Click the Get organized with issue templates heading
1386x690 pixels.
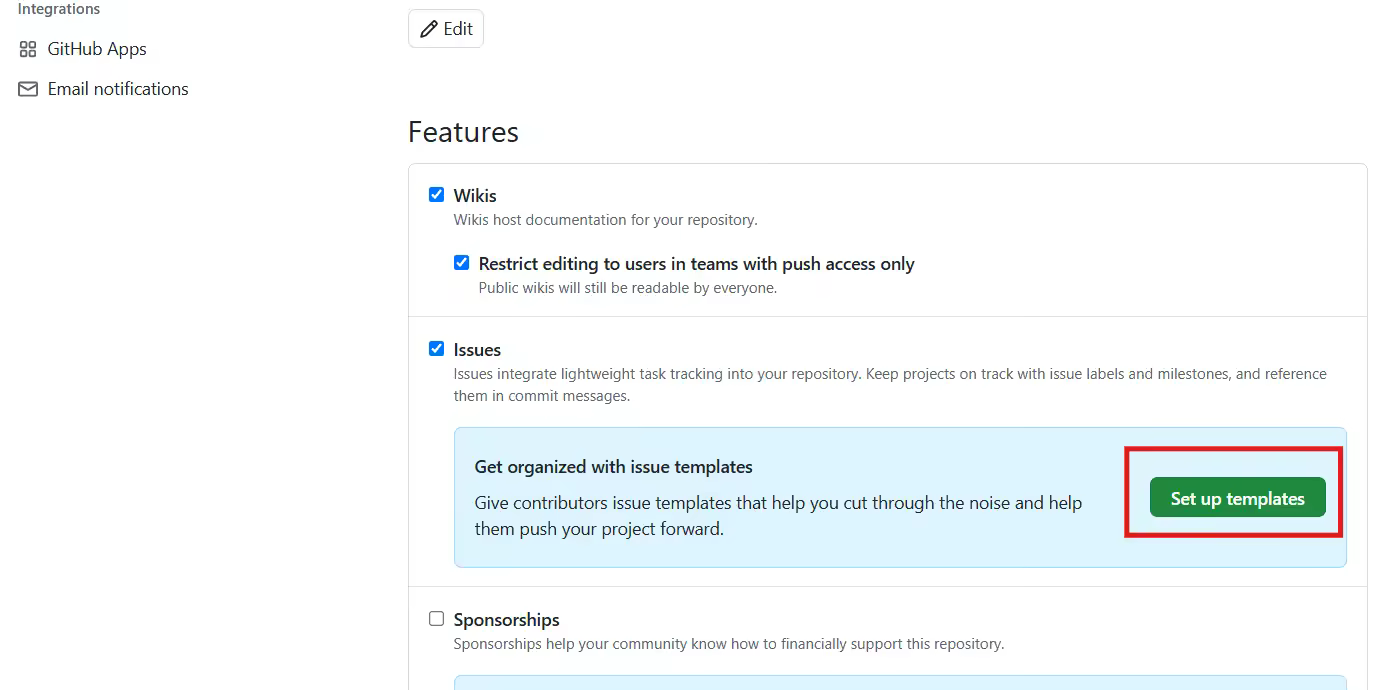tap(615, 466)
